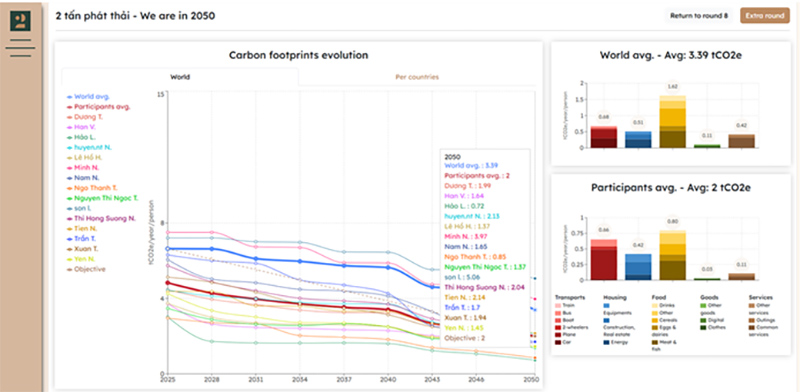Click the app logo icon in the sidebar

coord(21,20)
